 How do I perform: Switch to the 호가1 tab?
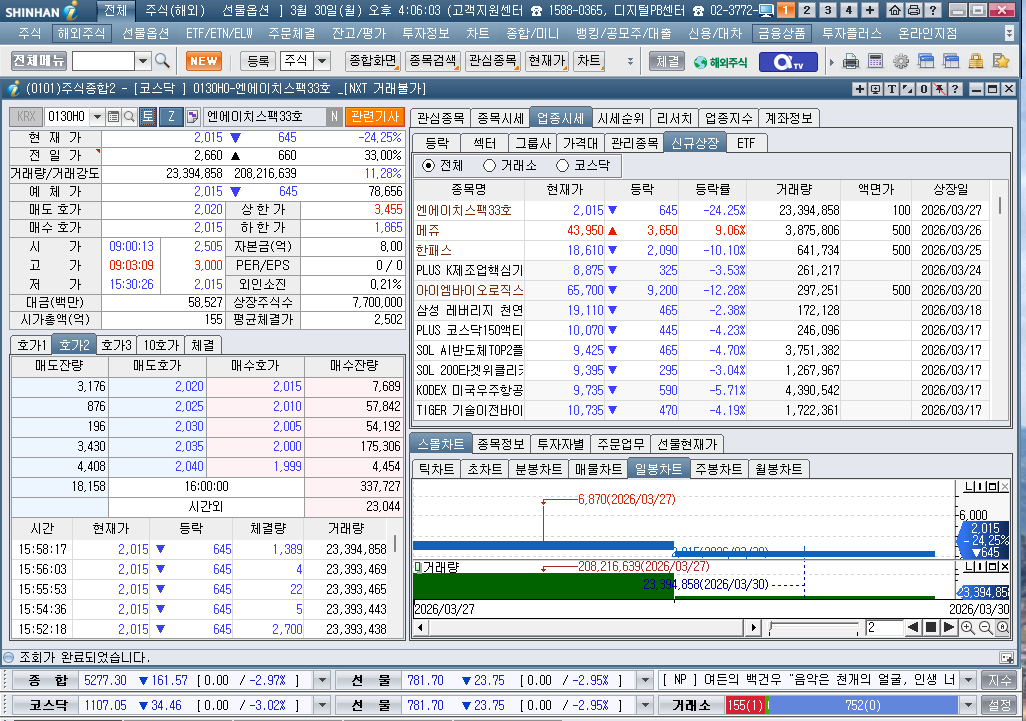point(31,345)
